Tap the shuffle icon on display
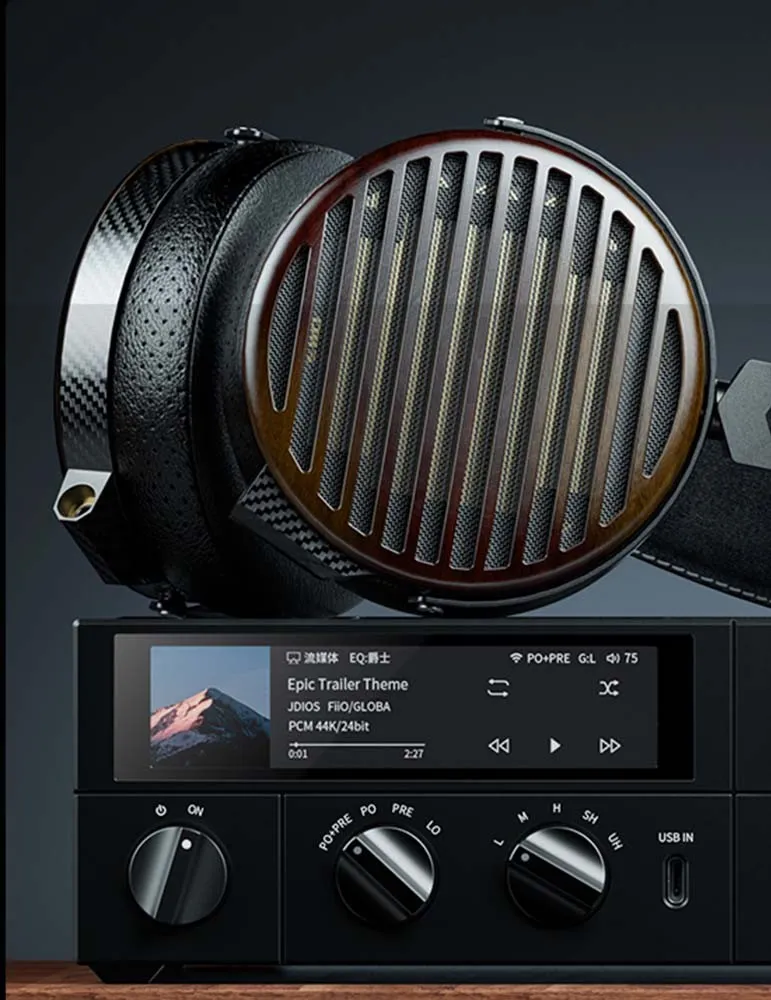 (x=609, y=688)
